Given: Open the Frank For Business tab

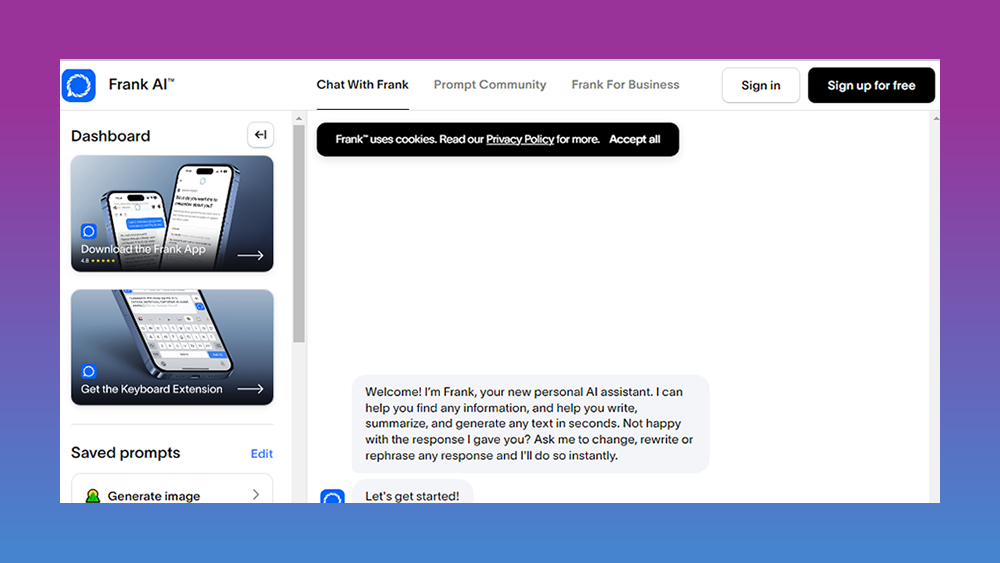Looking at the screenshot, I should click(625, 85).
